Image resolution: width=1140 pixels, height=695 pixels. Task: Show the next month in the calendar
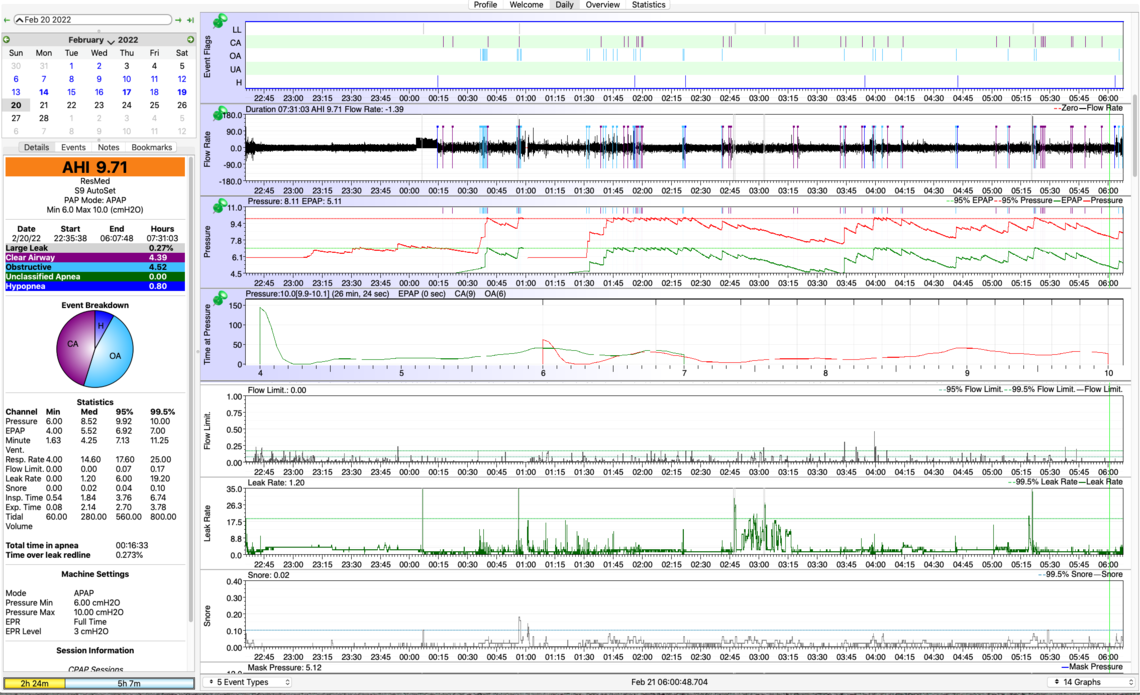tap(190, 40)
